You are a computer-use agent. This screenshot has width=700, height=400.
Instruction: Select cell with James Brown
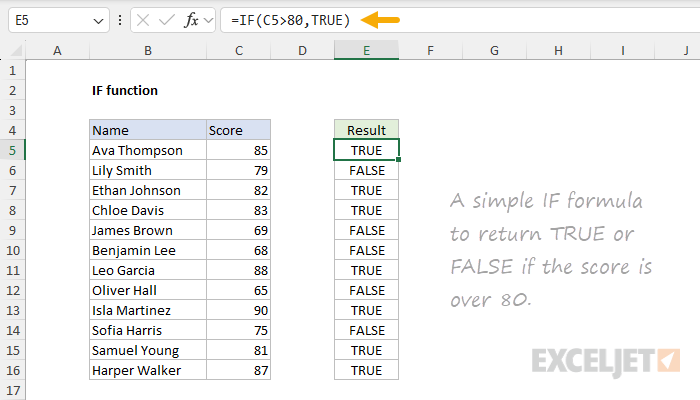(x=148, y=230)
